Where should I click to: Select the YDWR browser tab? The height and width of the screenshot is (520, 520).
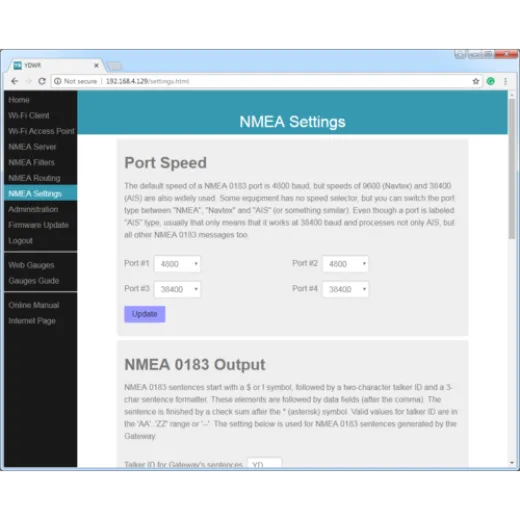pos(56,65)
